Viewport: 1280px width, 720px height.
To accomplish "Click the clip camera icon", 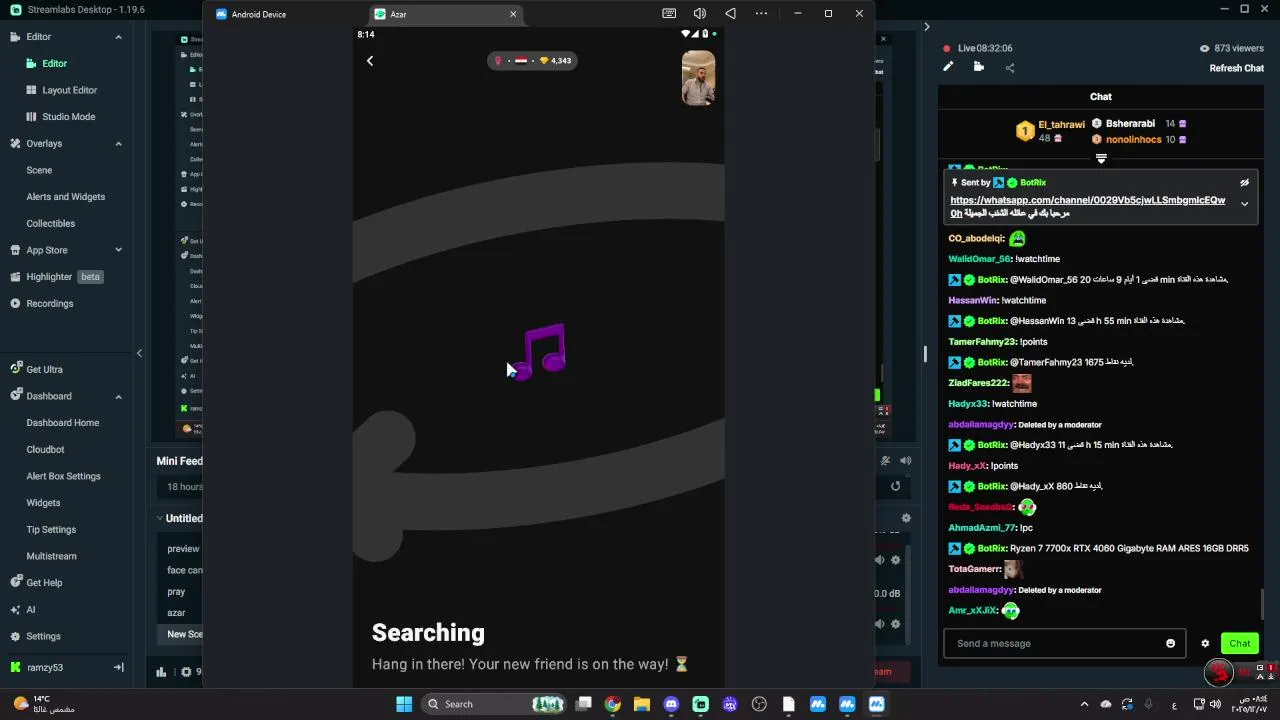I will [978, 67].
